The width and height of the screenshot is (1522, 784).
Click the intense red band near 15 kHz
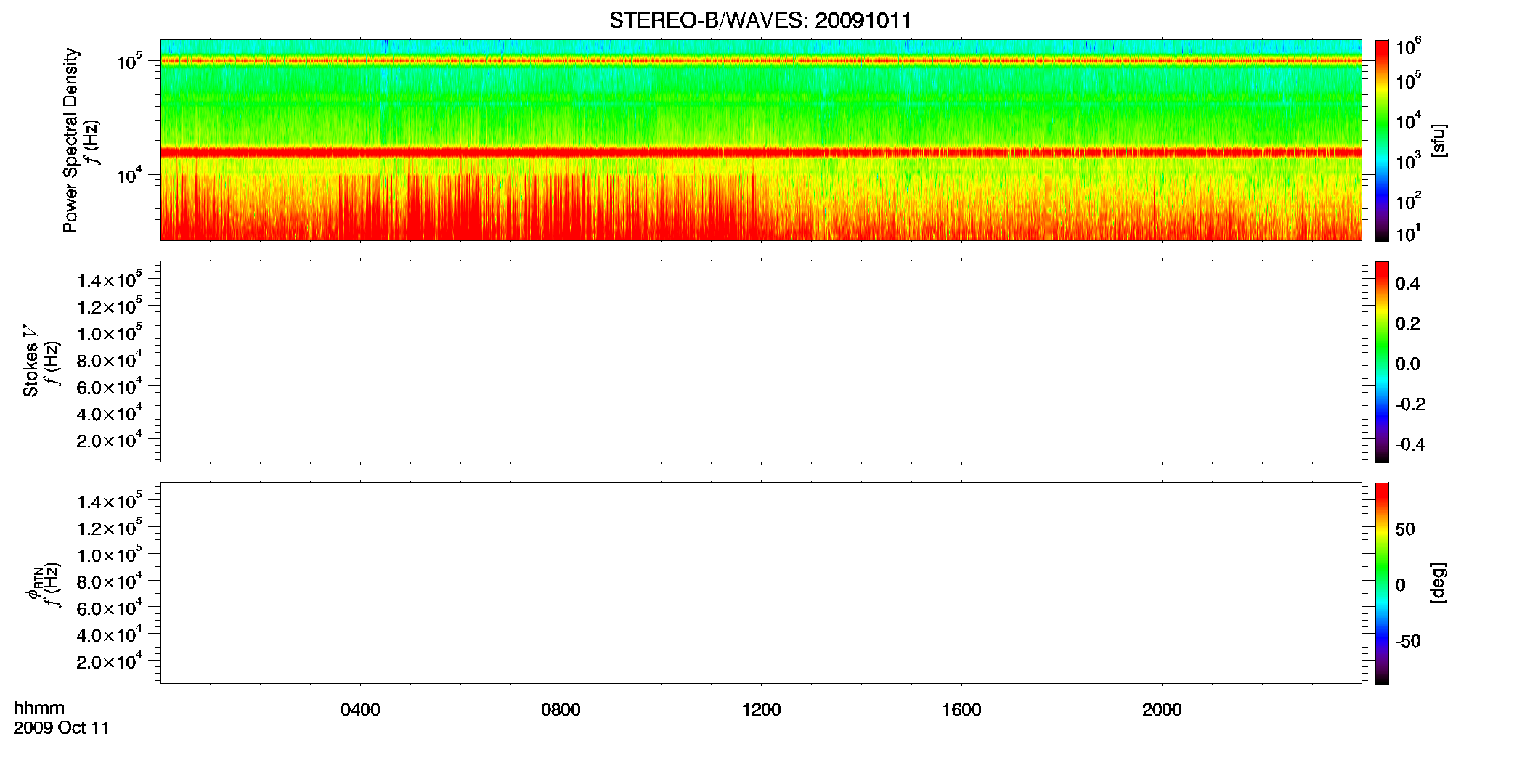pos(761,152)
